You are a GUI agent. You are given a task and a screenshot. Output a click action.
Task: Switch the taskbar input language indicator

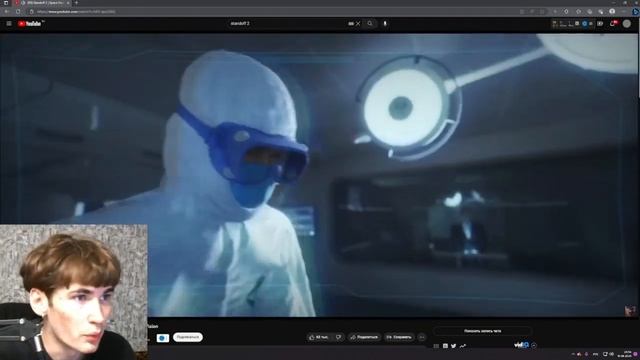(x=596, y=354)
